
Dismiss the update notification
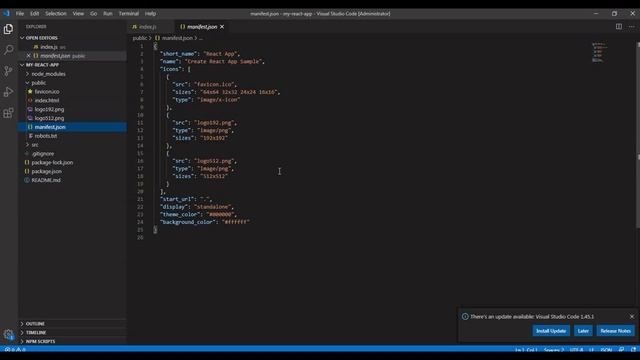click(631, 316)
